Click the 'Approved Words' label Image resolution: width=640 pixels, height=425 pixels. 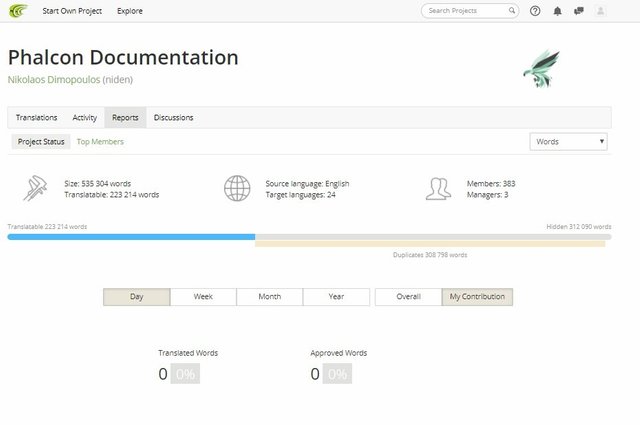[339, 353]
